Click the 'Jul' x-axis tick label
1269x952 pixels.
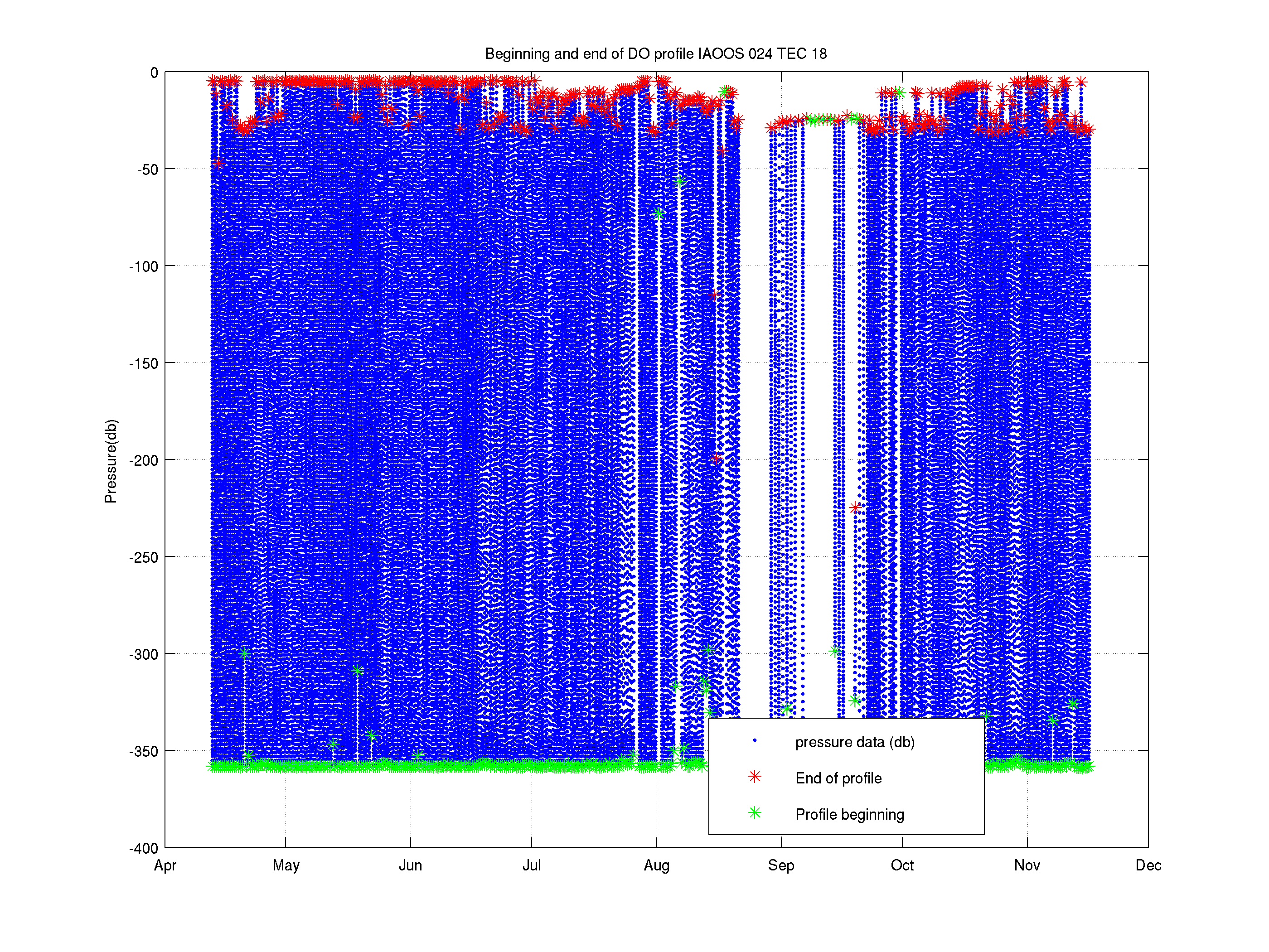tap(531, 865)
